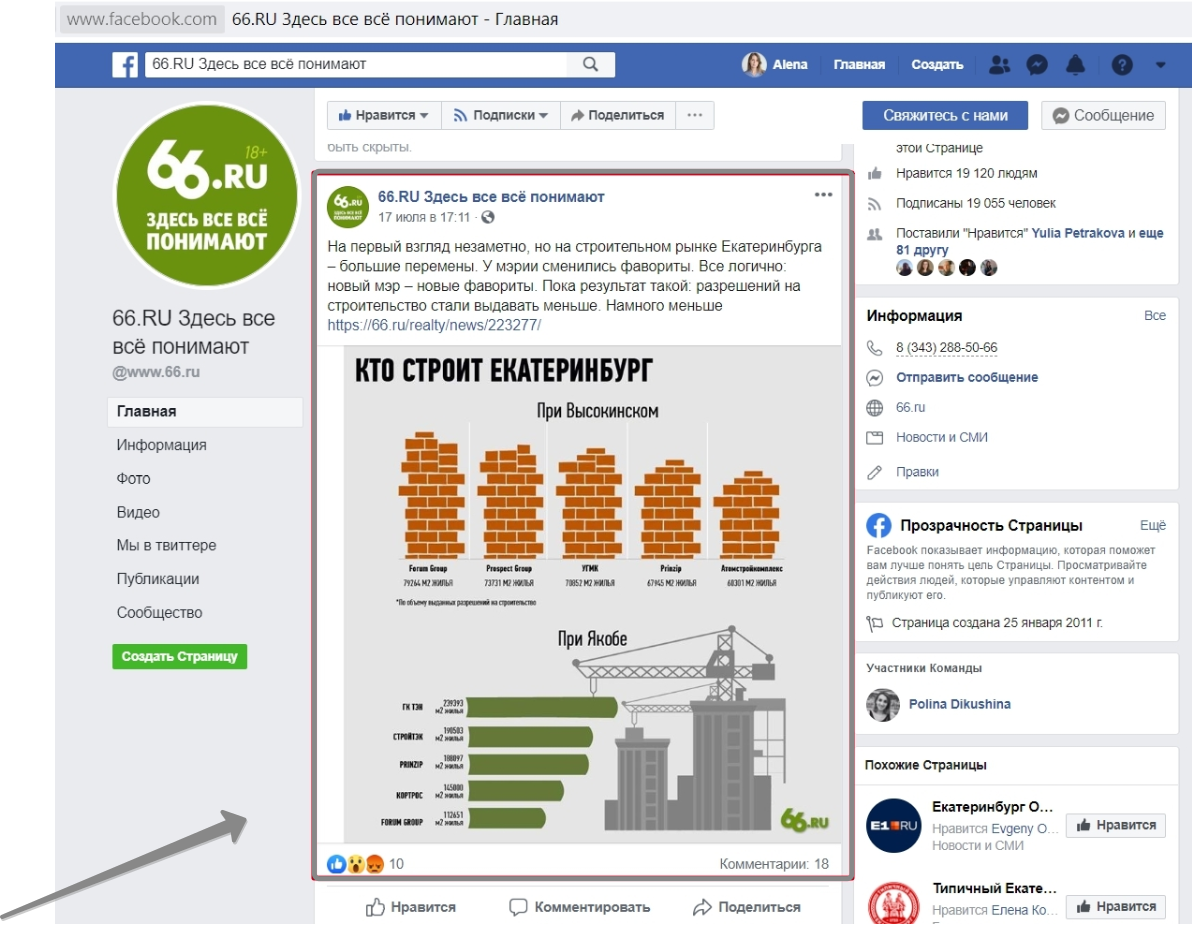The height and width of the screenshot is (941, 1192).
Task: Click the pencil icon beside Правки
Action: click(874, 473)
